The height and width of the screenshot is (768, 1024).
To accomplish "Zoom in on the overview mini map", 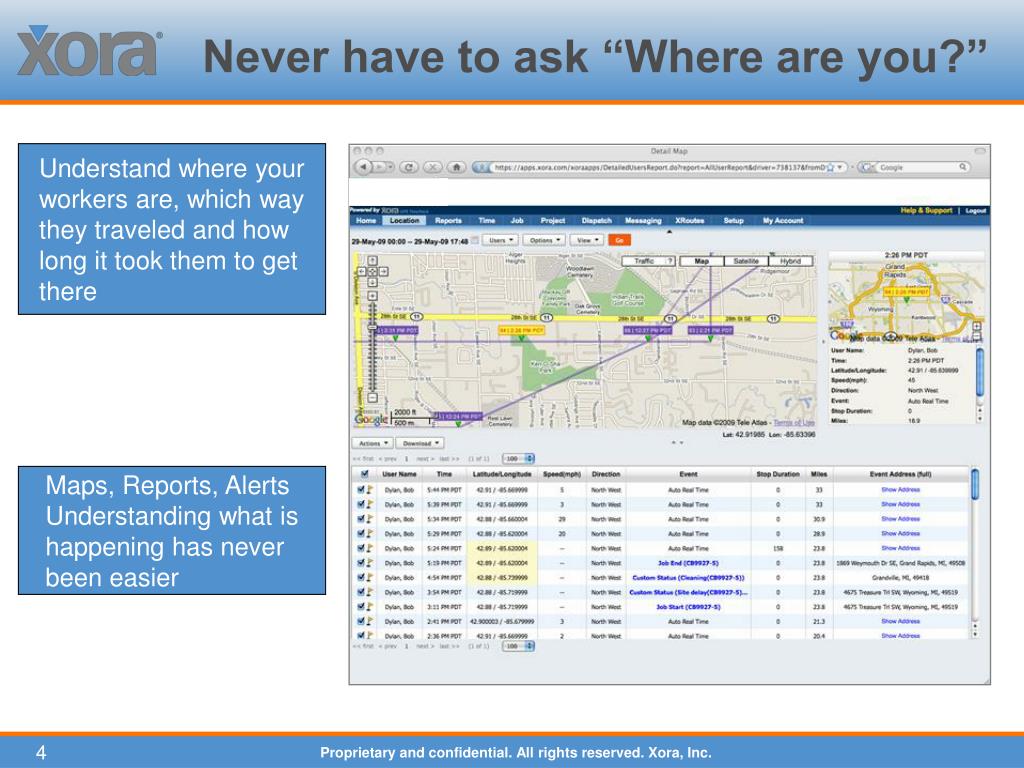I will pyautogui.click(x=976, y=327).
